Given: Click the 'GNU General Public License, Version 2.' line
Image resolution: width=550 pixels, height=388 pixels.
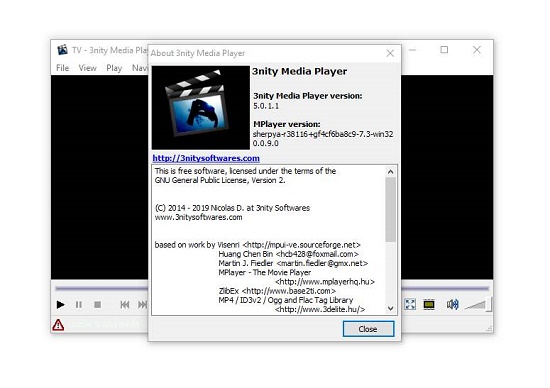Looking at the screenshot, I should [220, 180].
